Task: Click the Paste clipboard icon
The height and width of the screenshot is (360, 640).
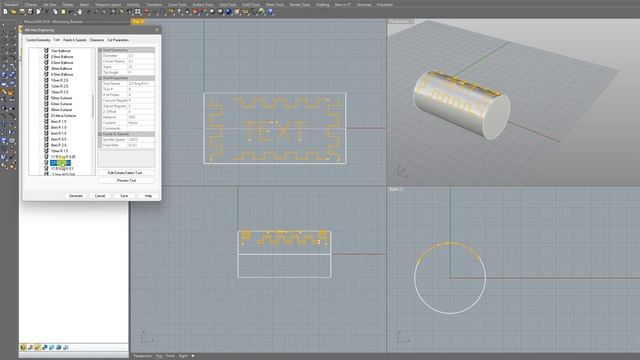Action: point(63,12)
